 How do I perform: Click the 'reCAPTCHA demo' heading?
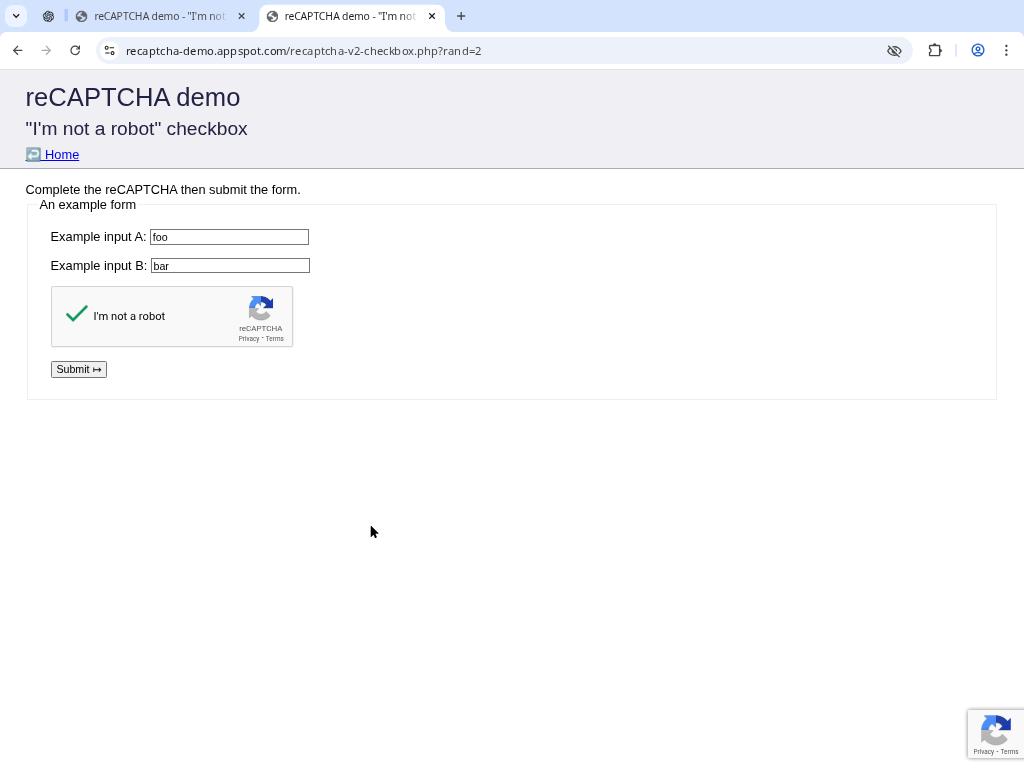click(x=133, y=97)
